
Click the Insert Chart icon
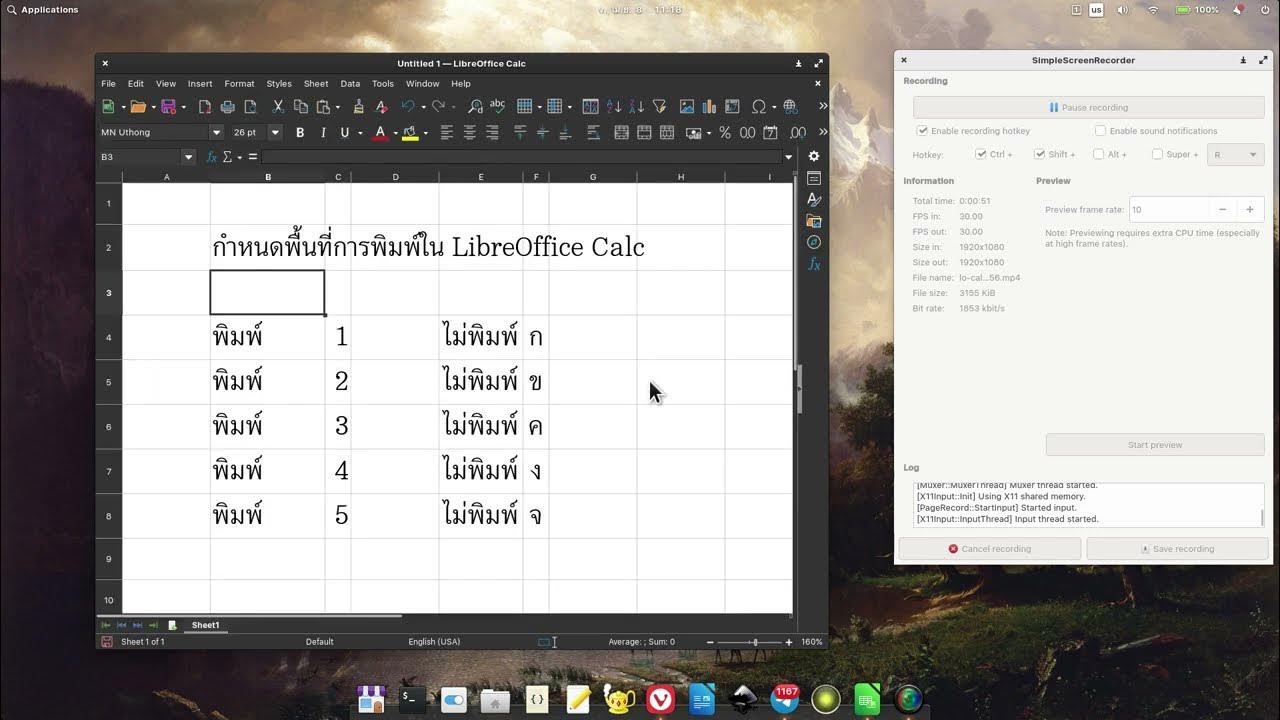click(709, 106)
